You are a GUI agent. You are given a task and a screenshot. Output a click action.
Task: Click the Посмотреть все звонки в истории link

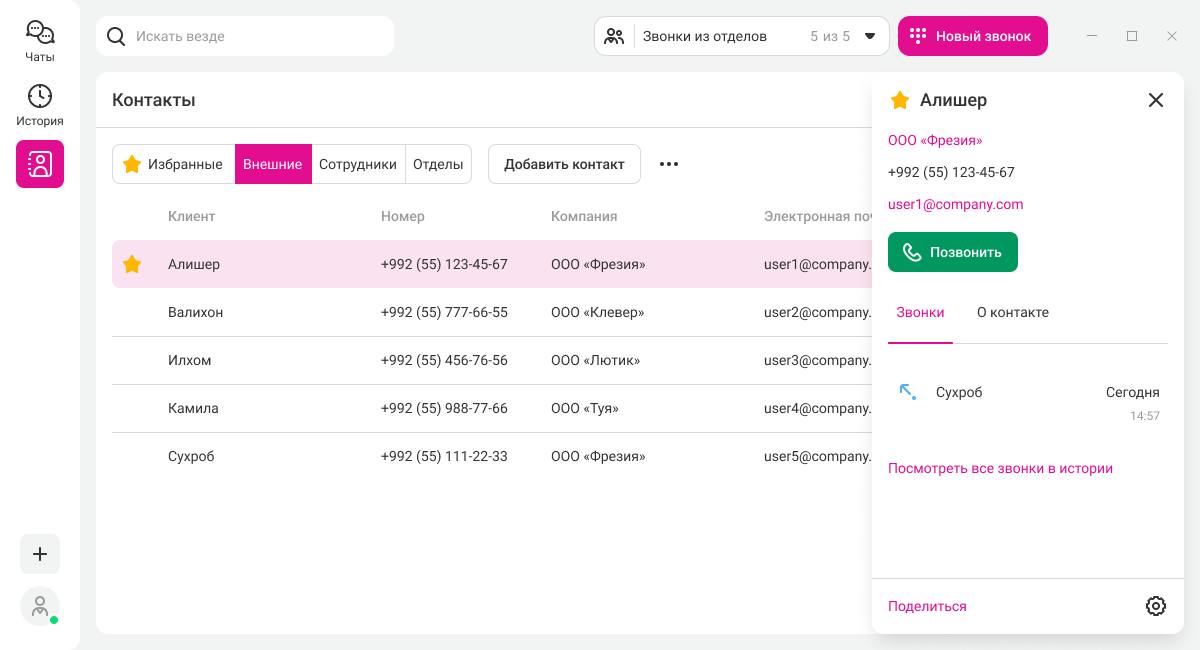(1000, 468)
